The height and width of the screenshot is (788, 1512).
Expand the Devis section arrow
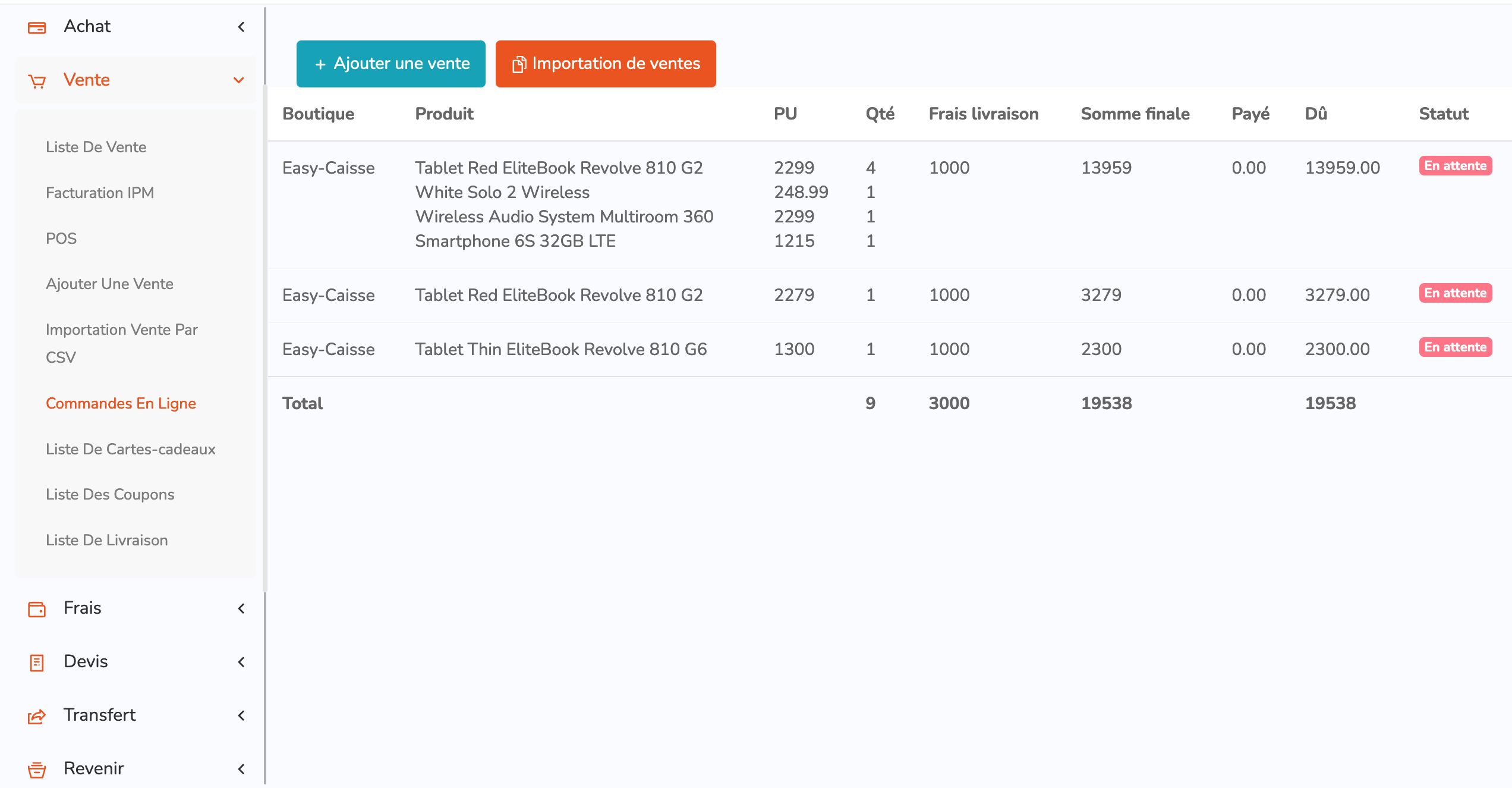tap(241, 662)
